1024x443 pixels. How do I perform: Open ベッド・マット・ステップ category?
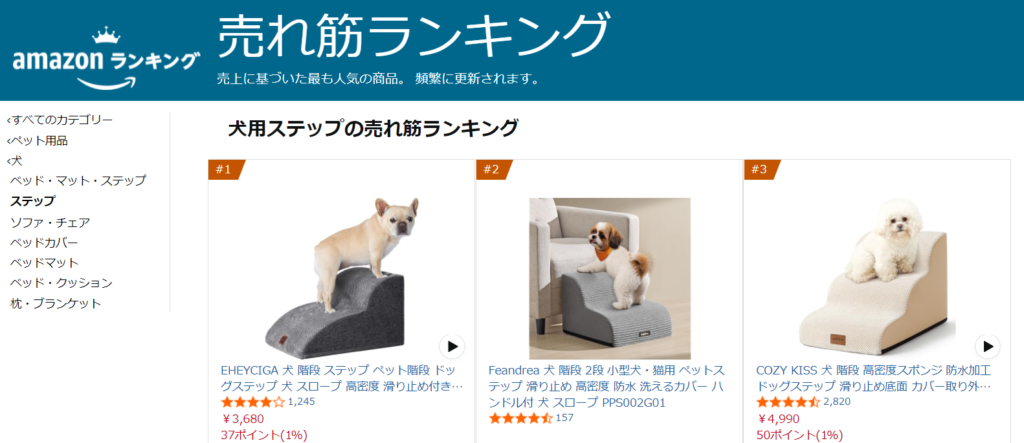(x=78, y=181)
